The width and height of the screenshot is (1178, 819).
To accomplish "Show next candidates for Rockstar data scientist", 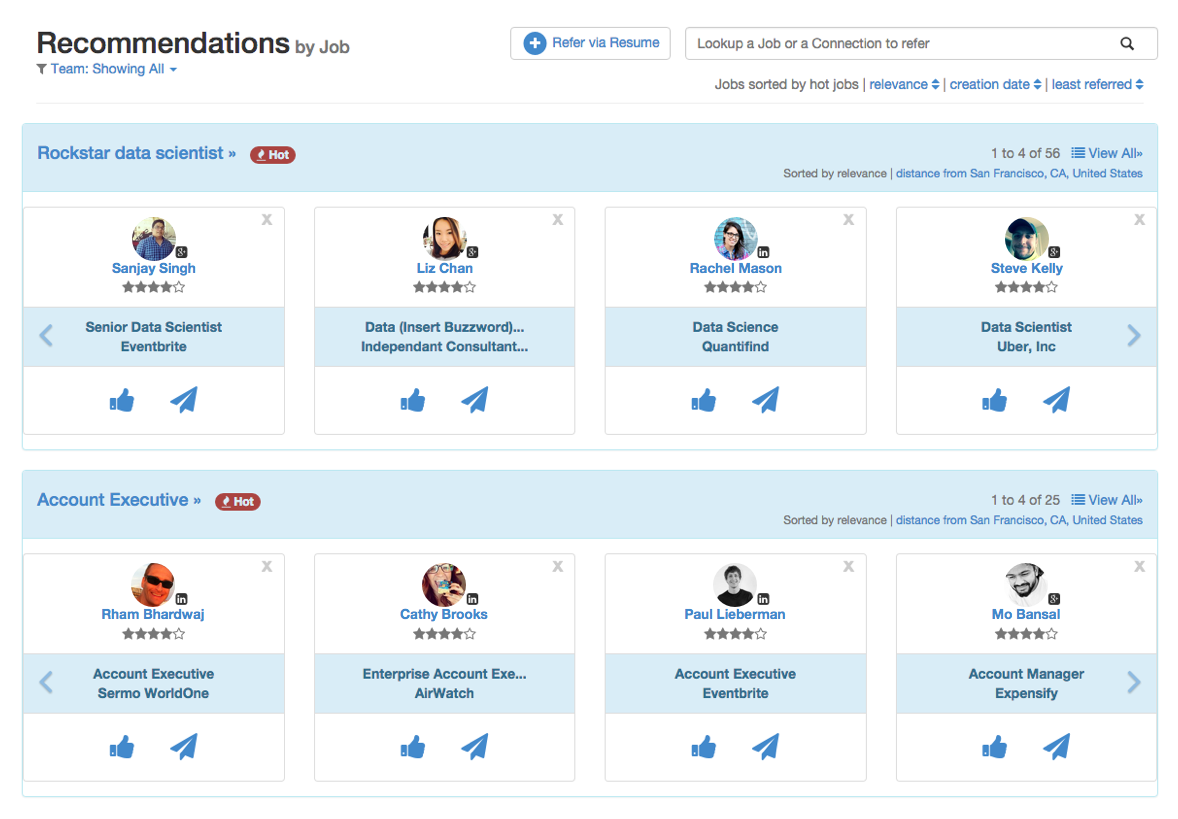I will [1133, 336].
